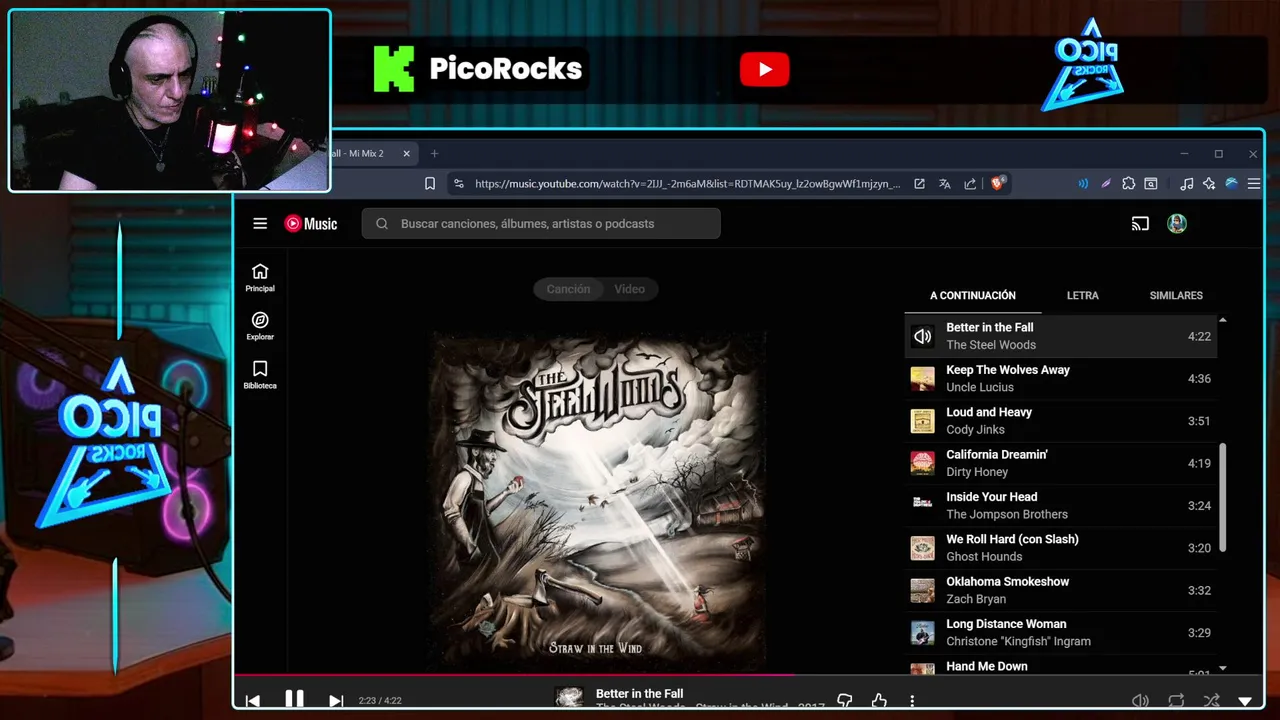
Task: Skip to the previous track
Action: [253, 701]
